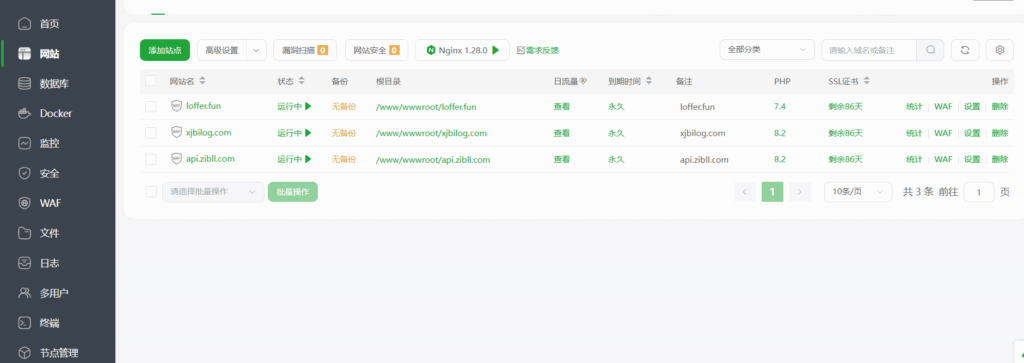The height and width of the screenshot is (363, 1024).
Task: Click 查看 traffic for loffer.fun
Action: 562,106
